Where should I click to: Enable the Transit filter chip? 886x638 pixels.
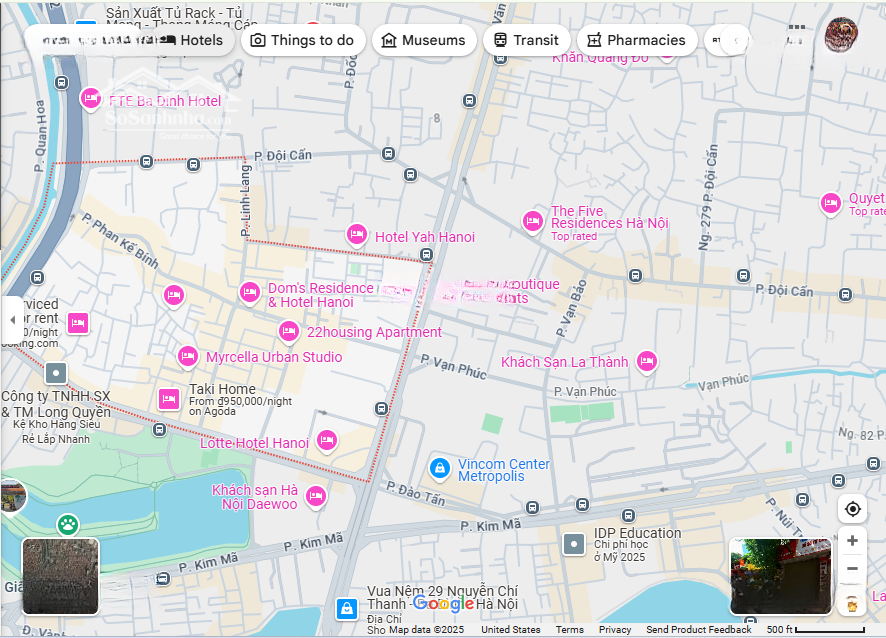pyautogui.click(x=526, y=40)
